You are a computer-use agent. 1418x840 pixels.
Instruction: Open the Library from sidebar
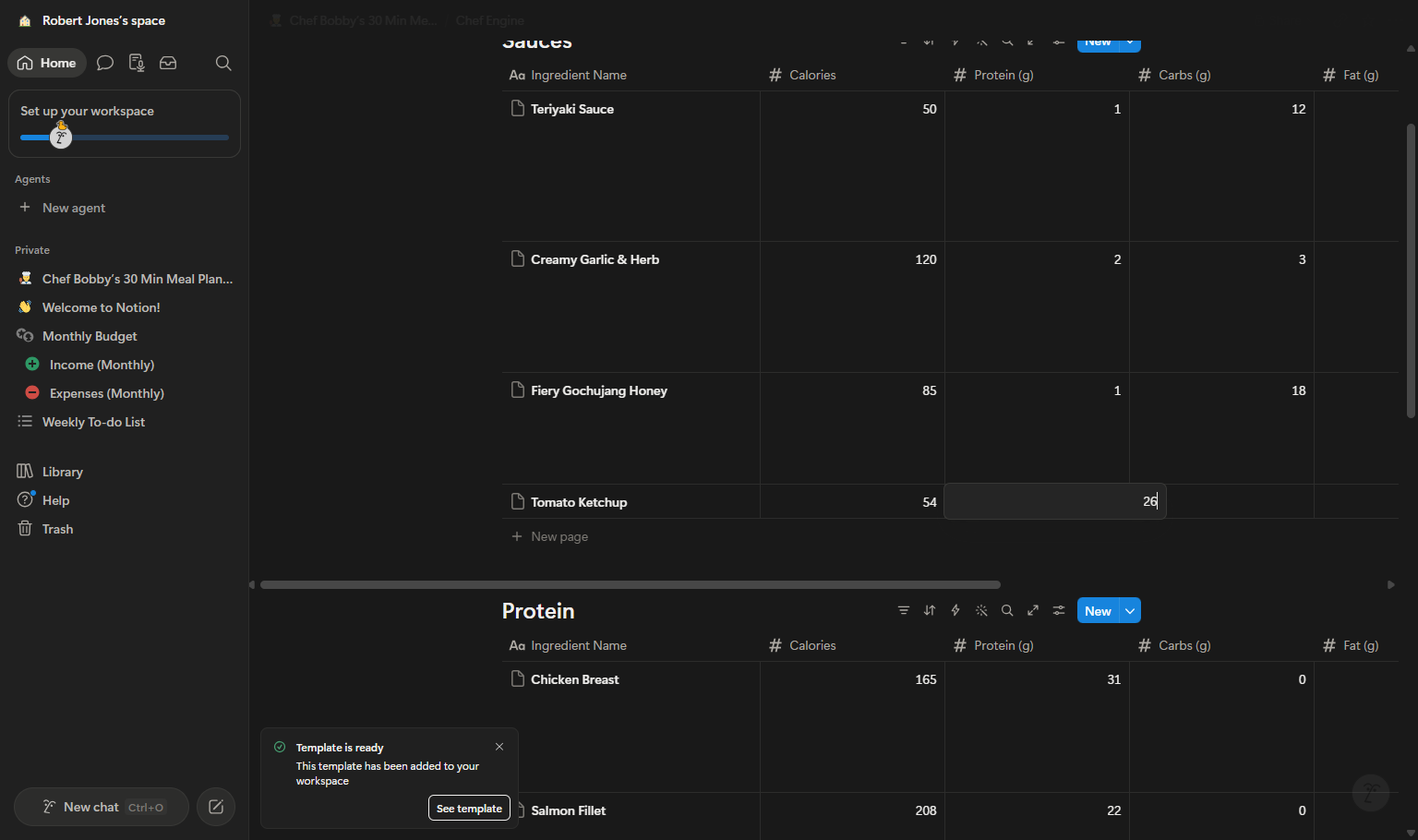point(124,472)
